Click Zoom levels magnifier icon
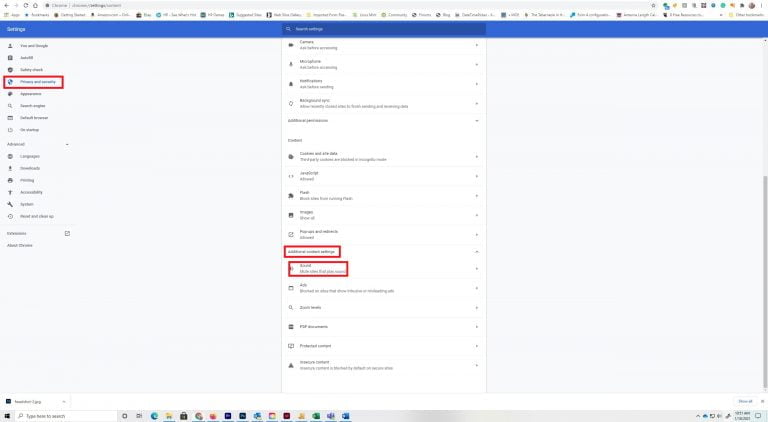Image resolution: width=768 pixels, height=422 pixels. [291, 307]
